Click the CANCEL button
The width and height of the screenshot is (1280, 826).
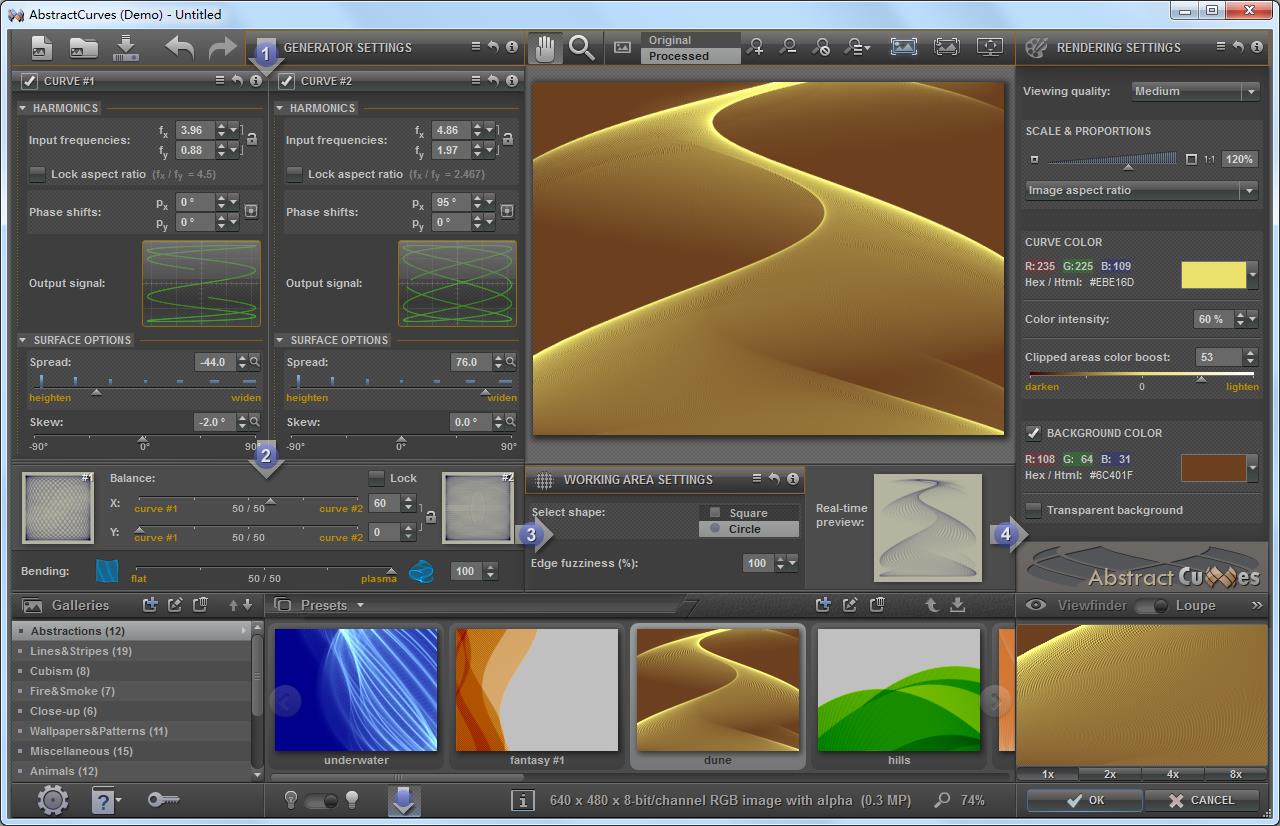(x=1201, y=800)
